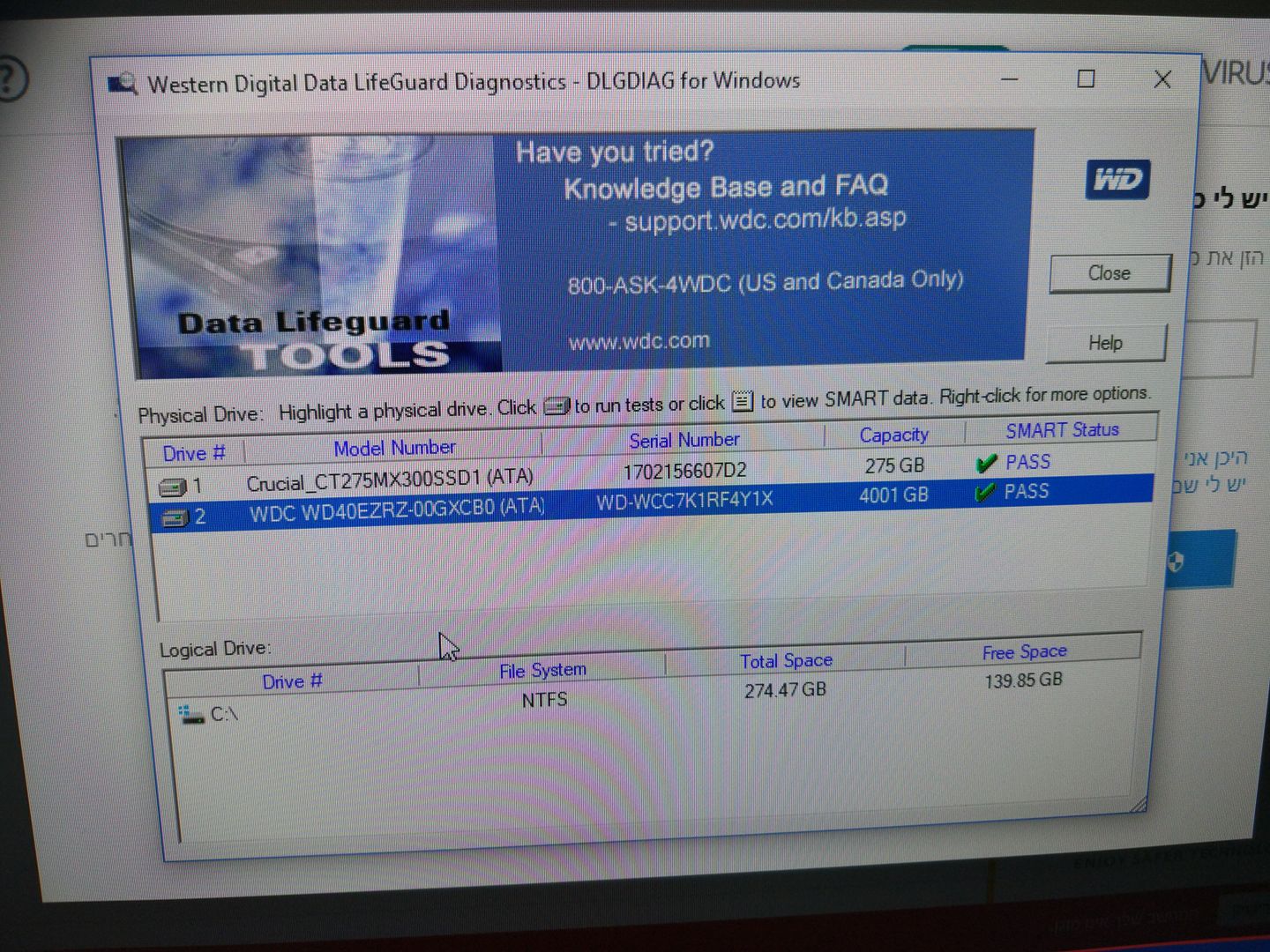Maximize the Data LifeGuard window
The height and width of the screenshot is (952, 1270).
coord(1086,79)
